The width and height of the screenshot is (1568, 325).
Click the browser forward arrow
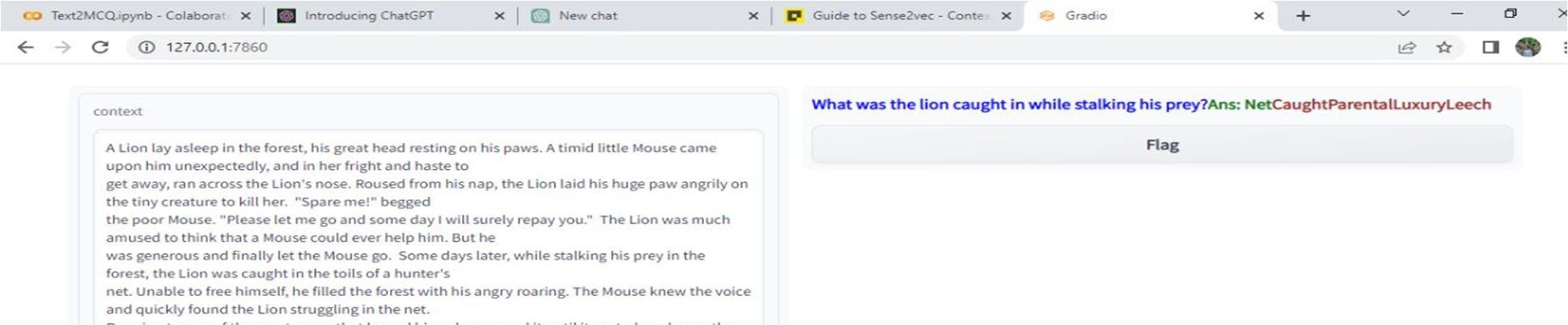pyautogui.click(x=62, y=47)
